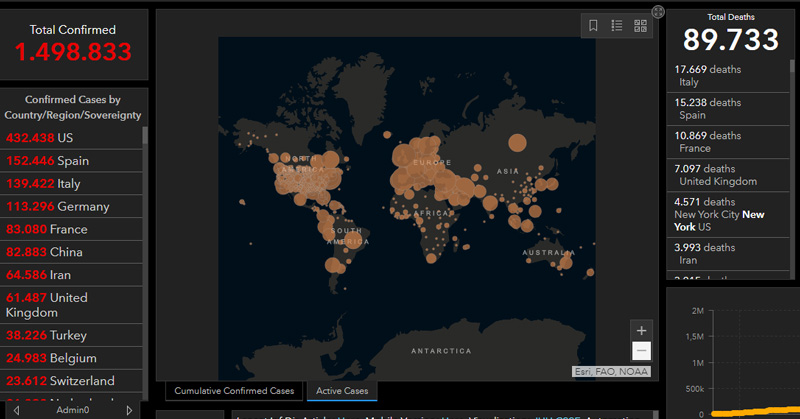Click the Admin0 level label
The height and width of the screenshot is (419, 800).
pos(73,410)
